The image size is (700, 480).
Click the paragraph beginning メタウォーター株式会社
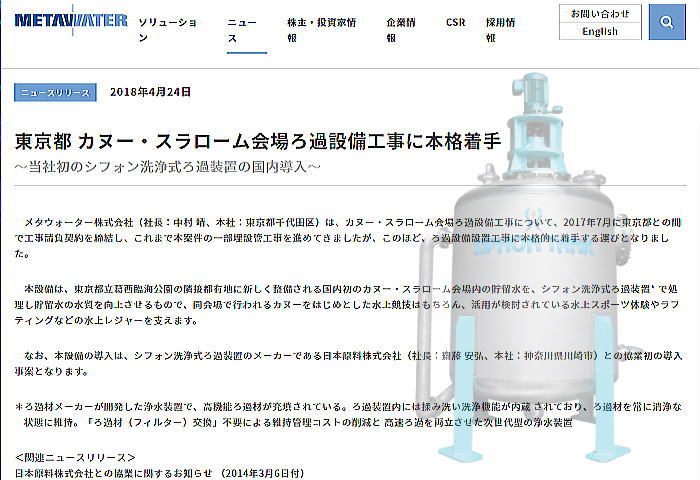[x=348, y=238]
